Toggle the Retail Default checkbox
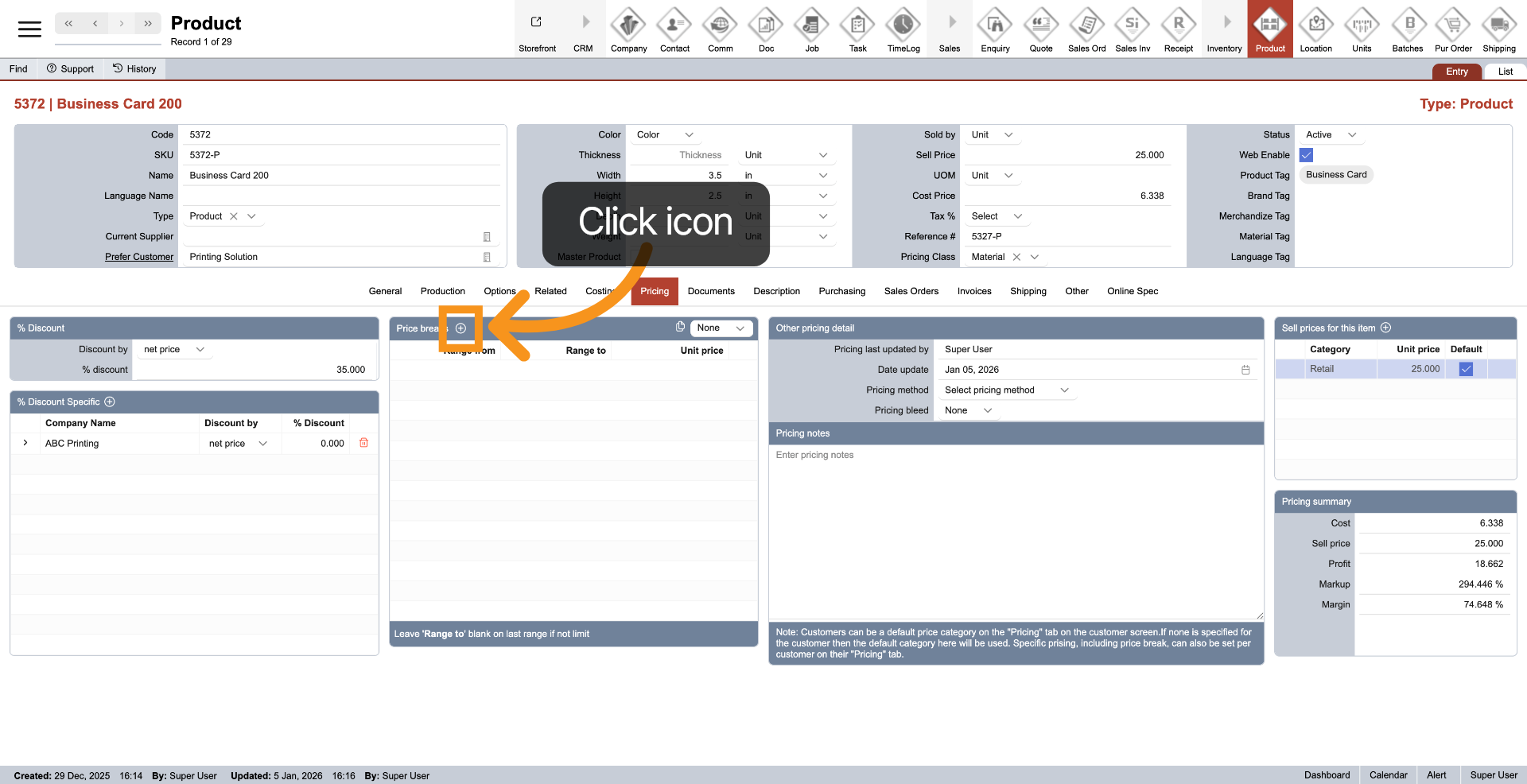Viewport: 1527px width, 784px height. 1466,369
